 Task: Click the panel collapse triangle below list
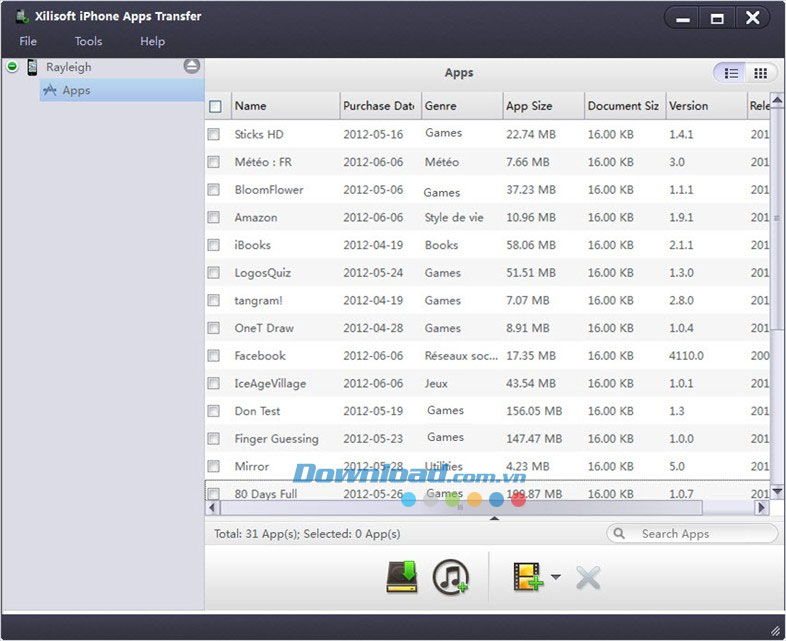[494, 518]
